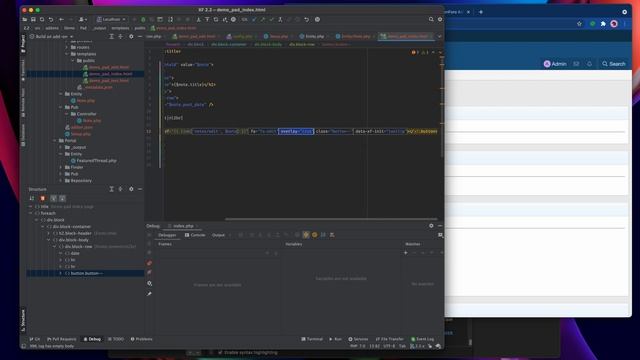This screenshot has height=360, width=640.
Task: Expand h2.block-header node in Structure
Action: [49, 233]
